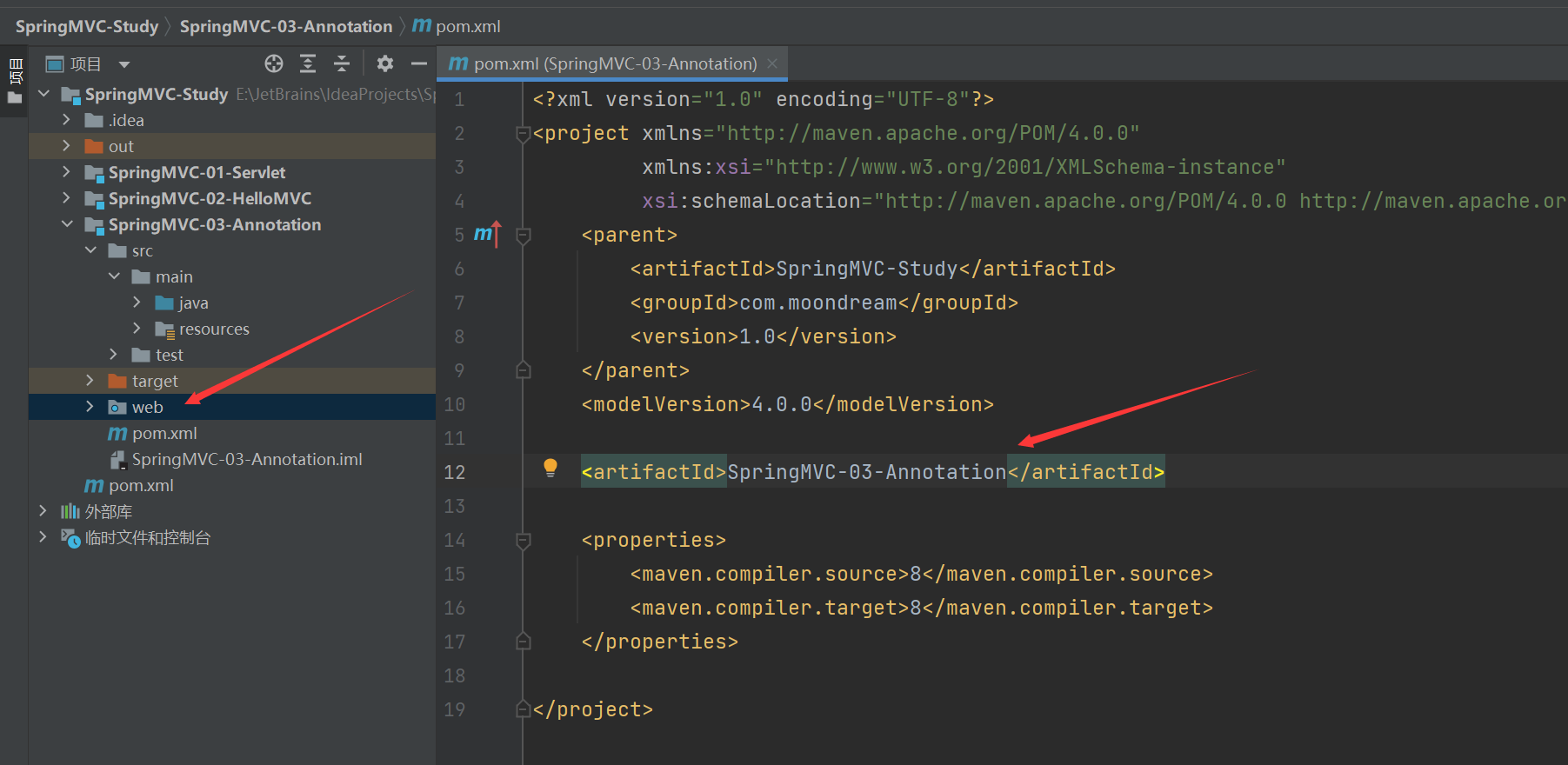This screenshot has height=765, width=1568.
Task: Click the modelVersion 4.0.0 line
Action: [788, 404]
